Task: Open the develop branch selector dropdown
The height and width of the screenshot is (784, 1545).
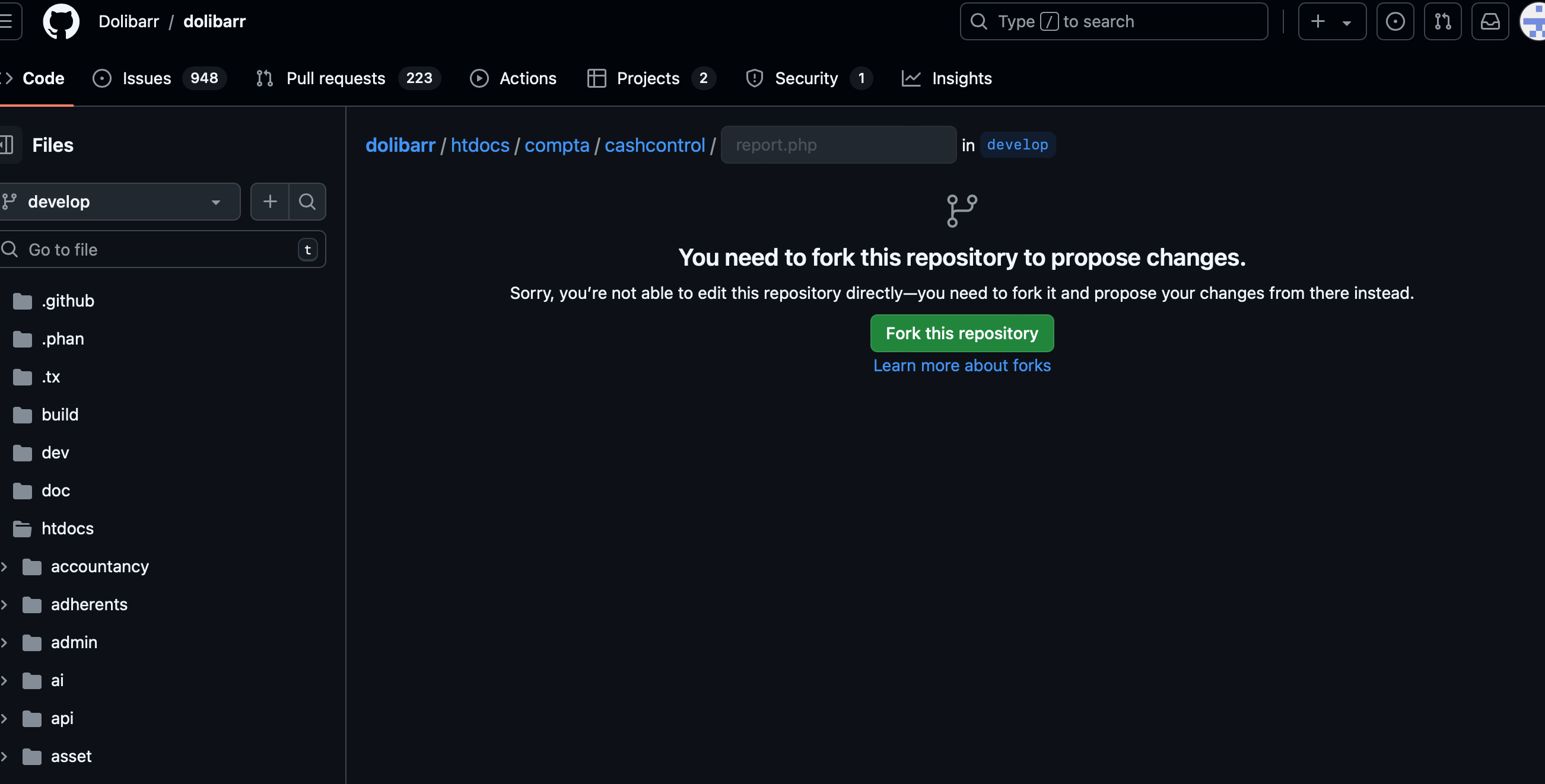Action: (x=119, y=202)
